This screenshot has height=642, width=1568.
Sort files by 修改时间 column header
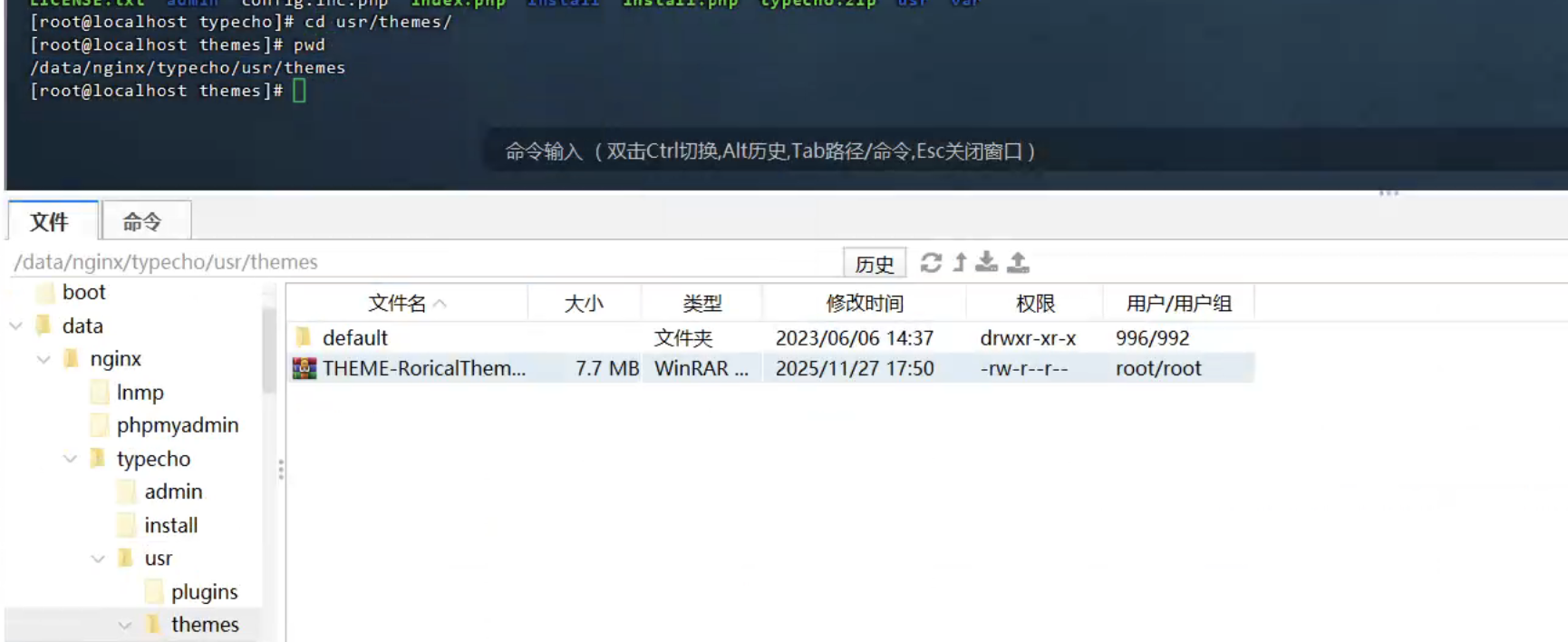pos(864,304)
